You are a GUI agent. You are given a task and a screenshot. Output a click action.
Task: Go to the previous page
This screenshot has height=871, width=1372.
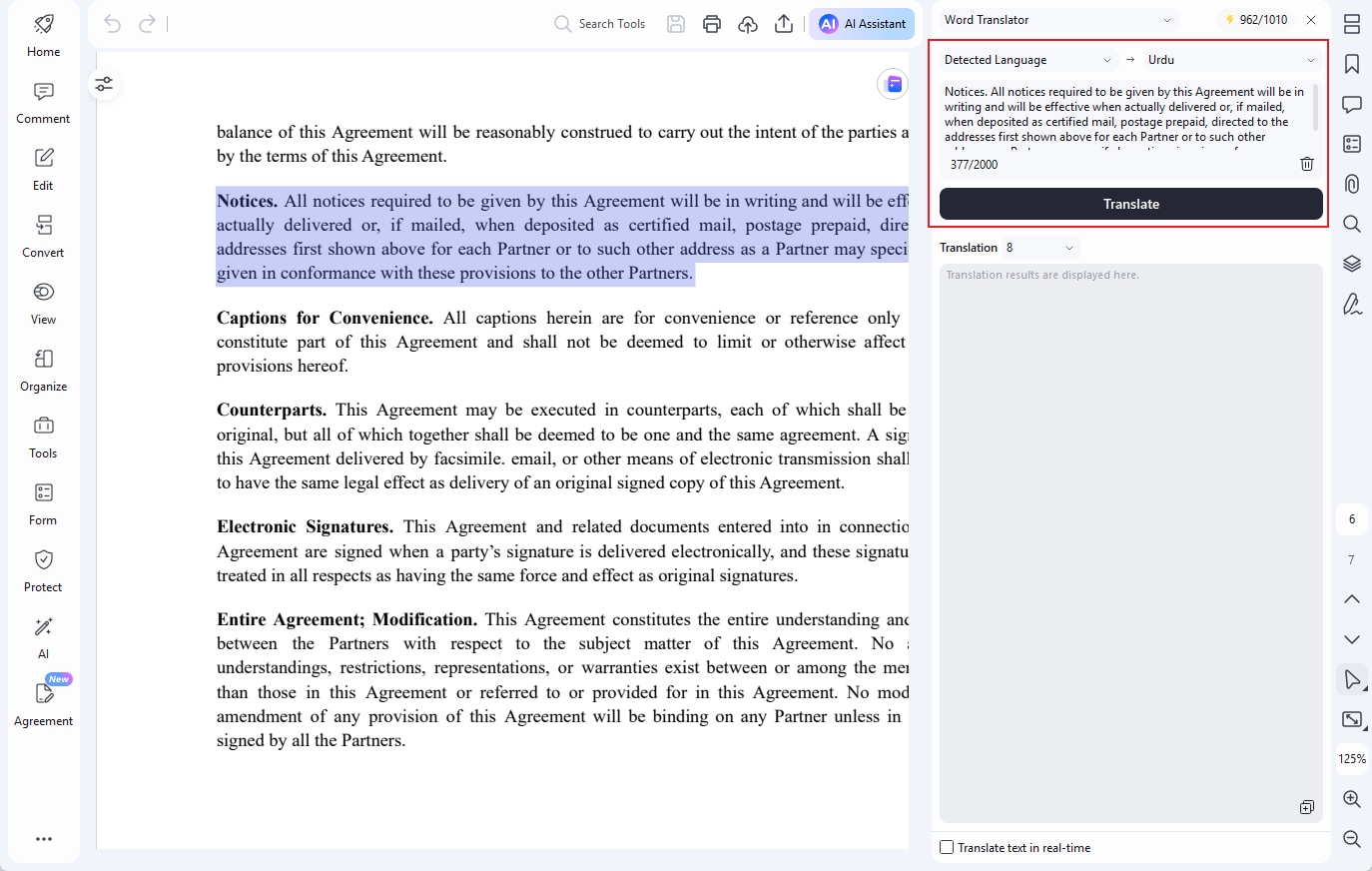1352,599
